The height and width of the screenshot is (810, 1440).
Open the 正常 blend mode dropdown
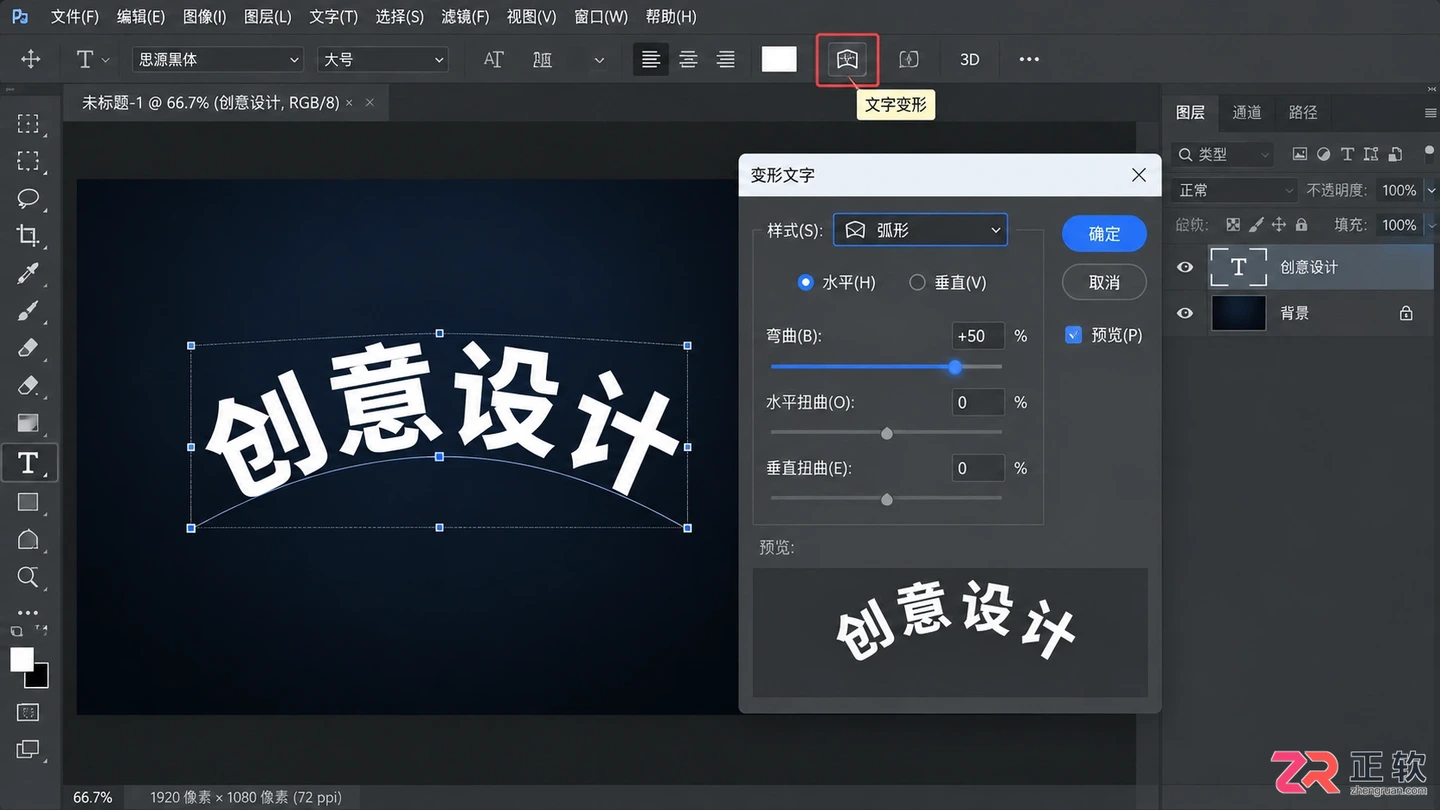1234,190
